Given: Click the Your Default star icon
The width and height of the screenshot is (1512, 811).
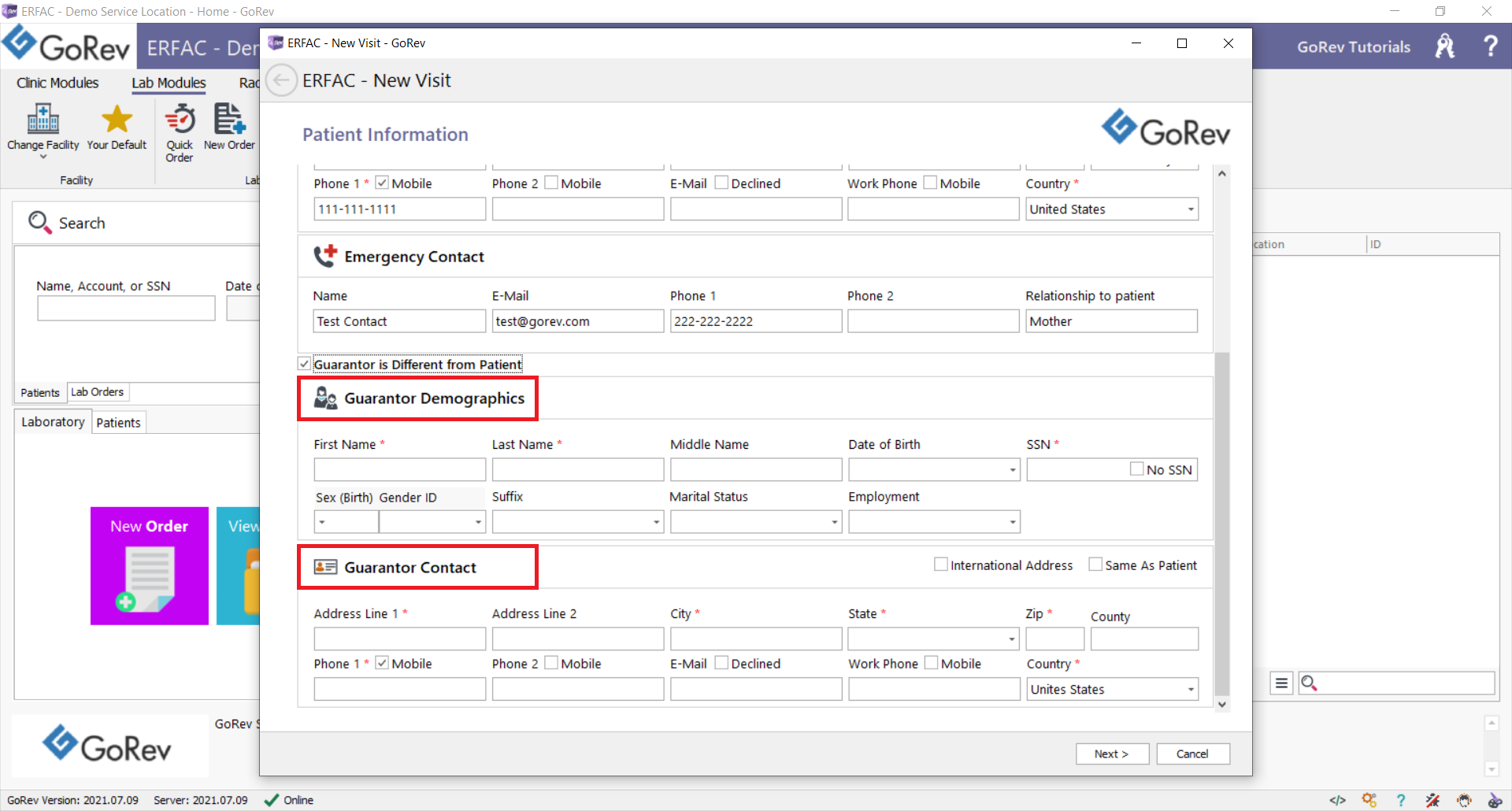Looking at the screenshot, I should point(117,120).
